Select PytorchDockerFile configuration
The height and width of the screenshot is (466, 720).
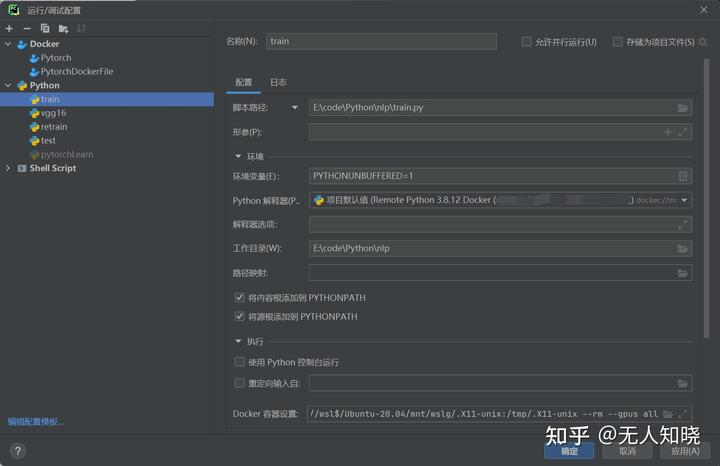[x=77, y=72]
